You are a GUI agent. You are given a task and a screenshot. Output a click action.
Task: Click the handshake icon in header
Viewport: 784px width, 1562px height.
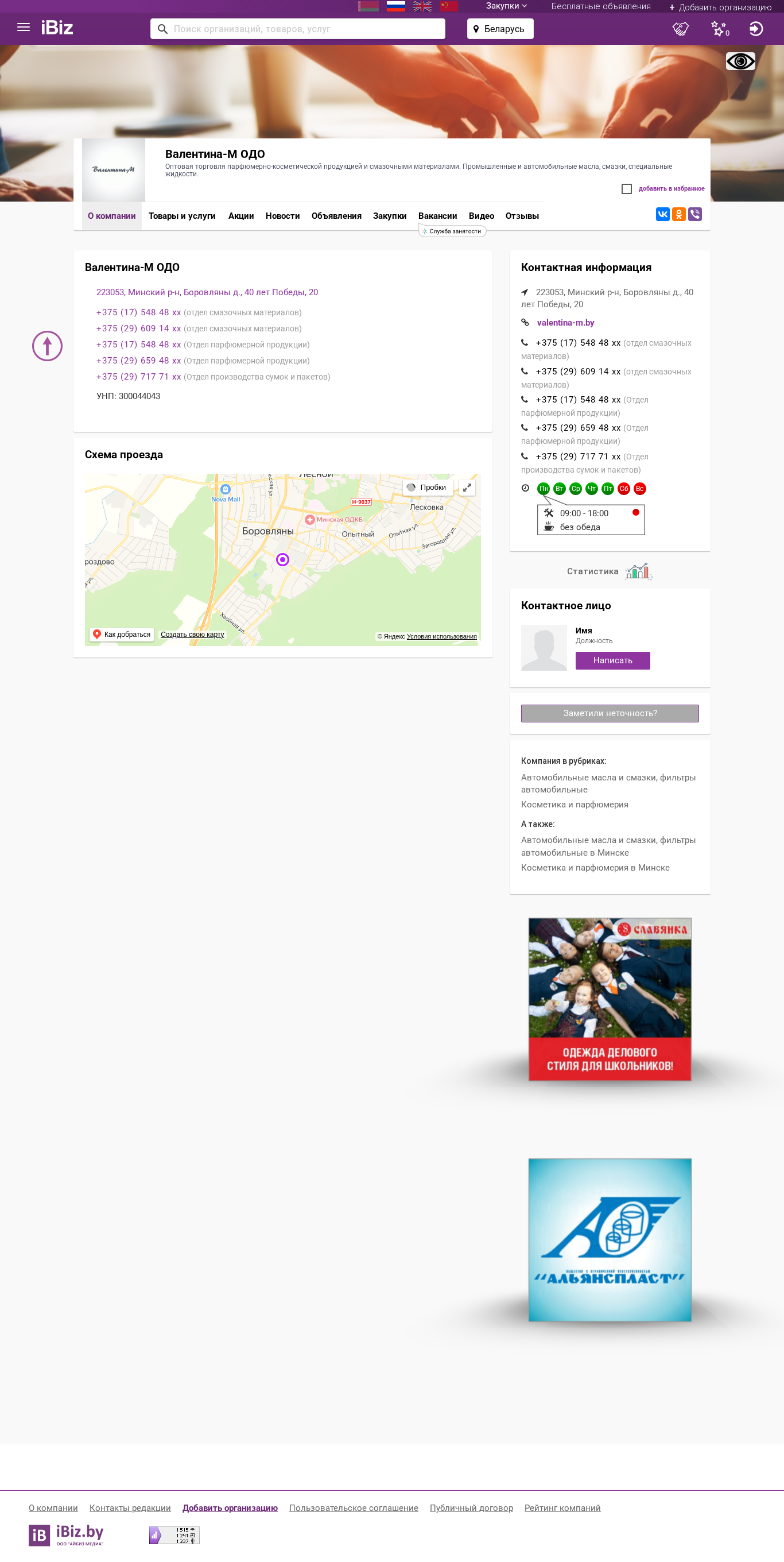681,29
